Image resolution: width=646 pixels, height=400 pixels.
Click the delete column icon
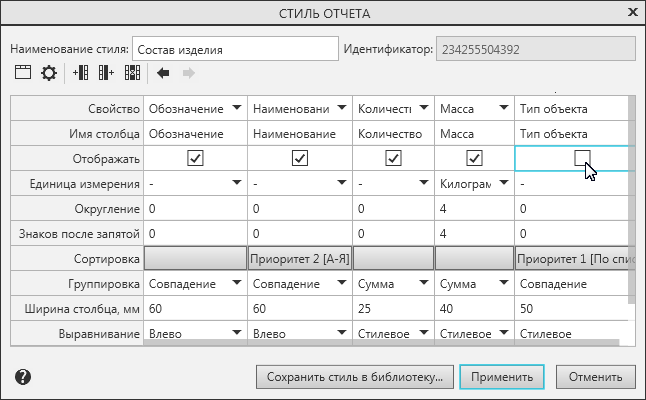132,73
